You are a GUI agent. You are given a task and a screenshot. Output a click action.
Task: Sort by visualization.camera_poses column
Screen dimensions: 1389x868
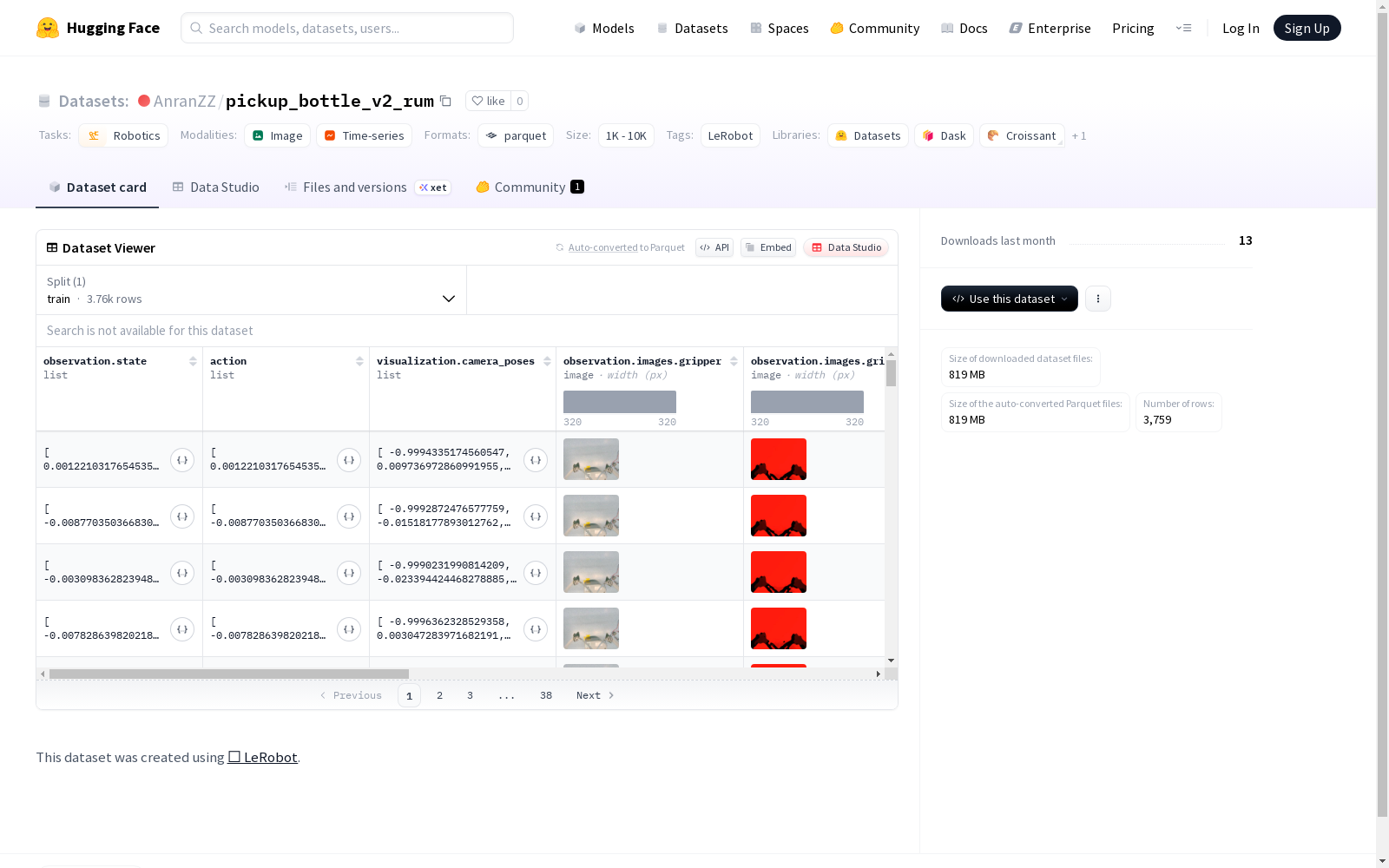pyautogui.click(x=547, y=361)
